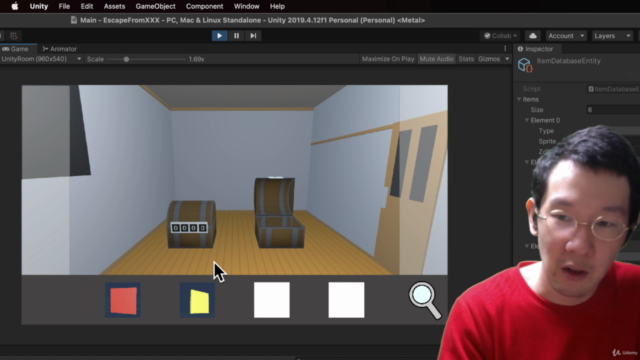The height and width of the screenshot is (360, 640).
Task: Open the Window menu
Action: click(247, 6)
